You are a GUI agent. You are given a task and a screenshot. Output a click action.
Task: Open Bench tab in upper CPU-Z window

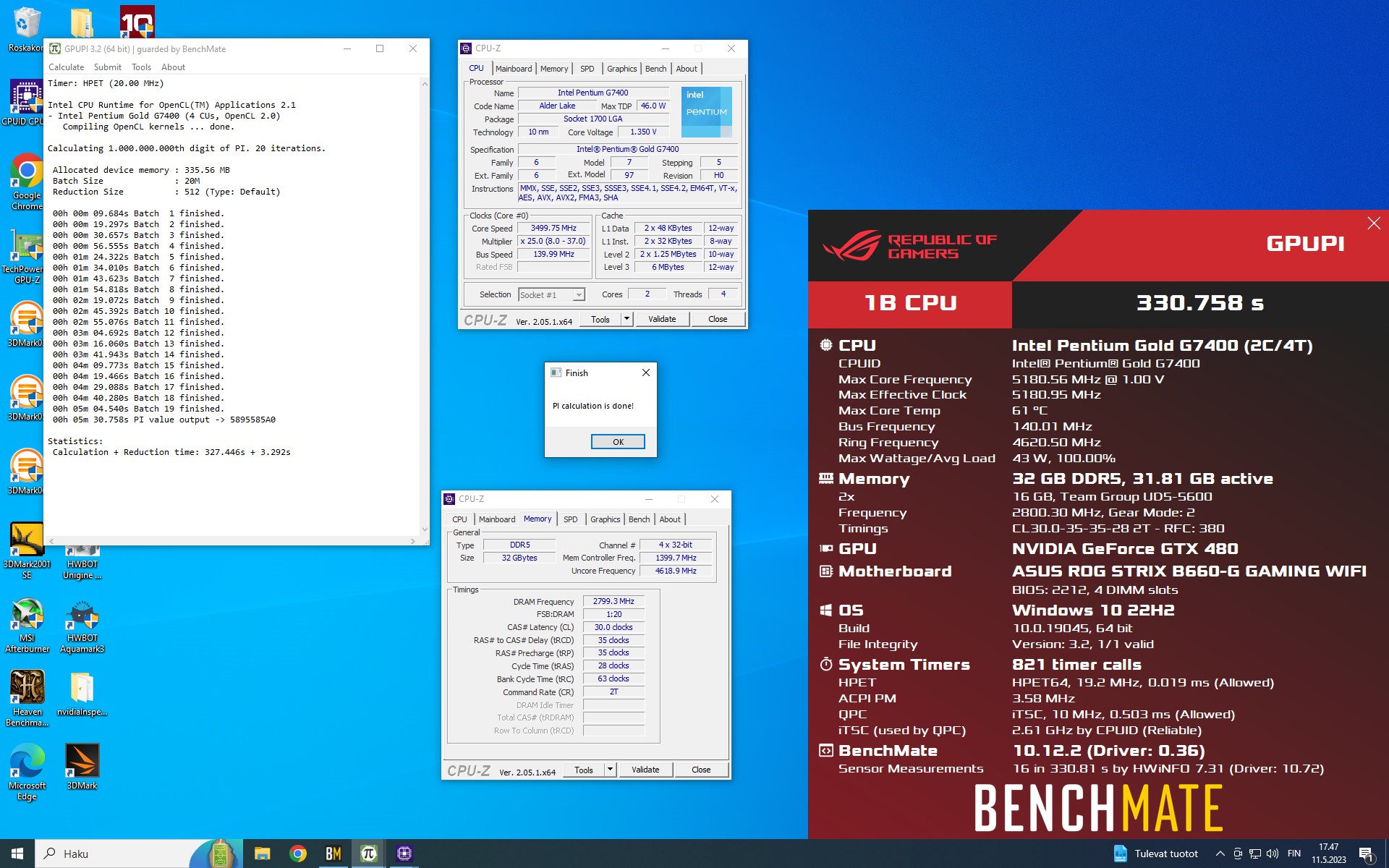click(x=656, y=69)
